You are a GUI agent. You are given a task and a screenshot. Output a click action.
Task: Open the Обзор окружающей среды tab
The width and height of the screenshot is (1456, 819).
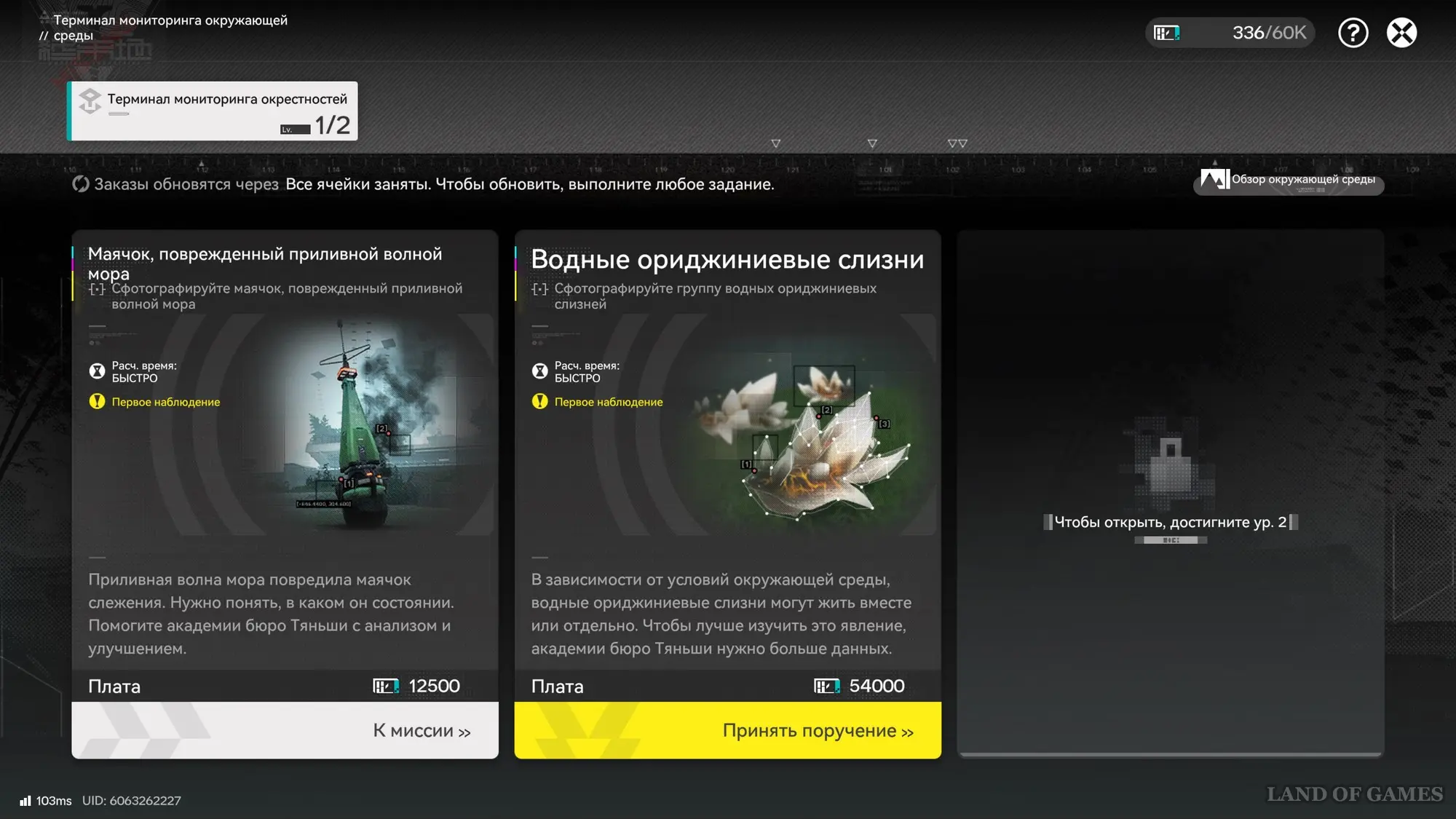[1302, 179]
